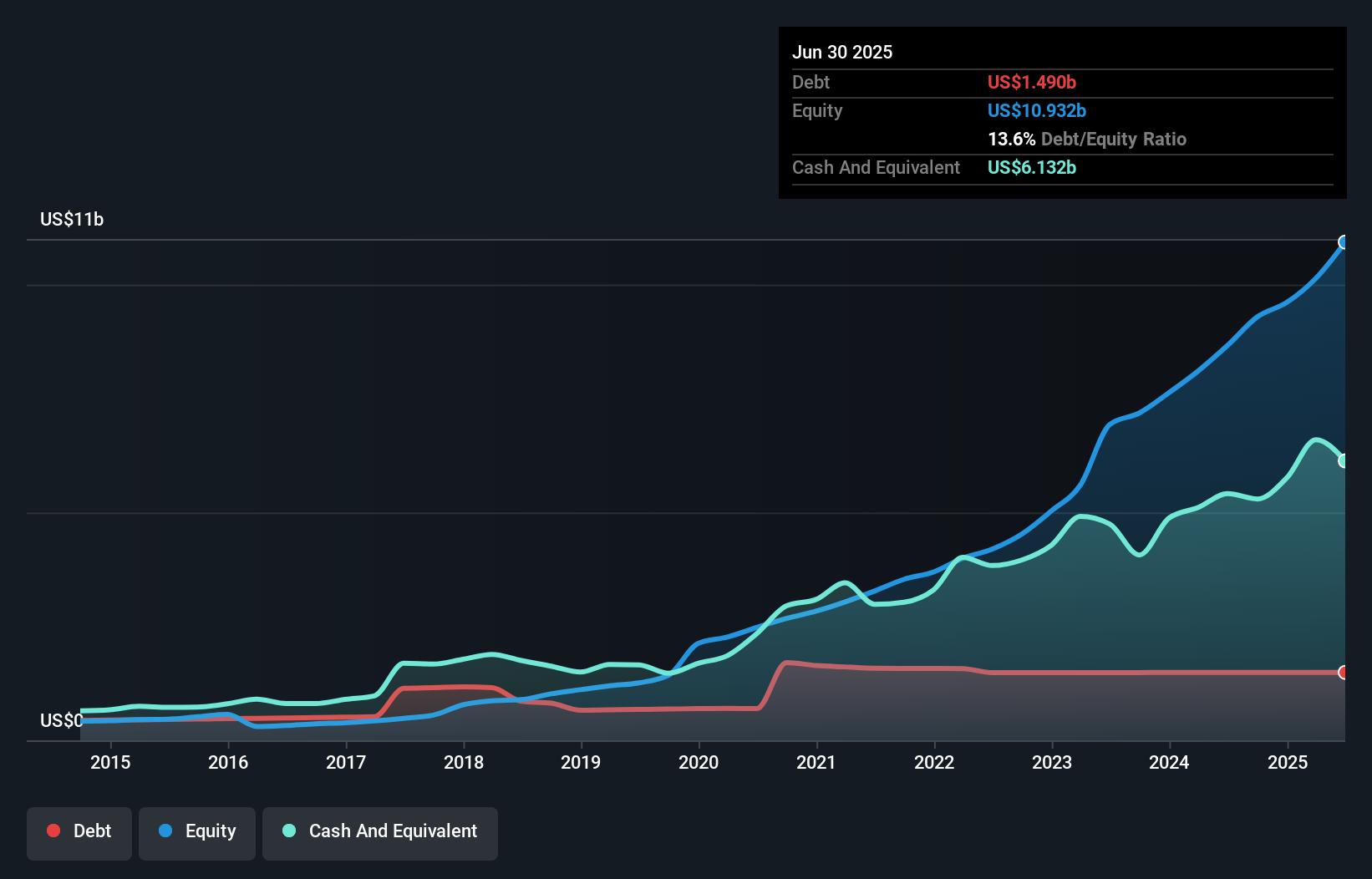Click the US$0 y-axis label

click(61, 720)
